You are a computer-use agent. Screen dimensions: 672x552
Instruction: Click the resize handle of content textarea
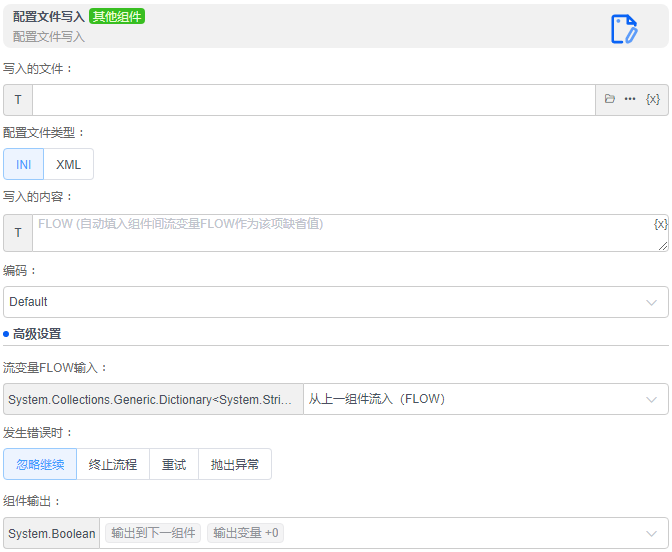tap(663, 245)
